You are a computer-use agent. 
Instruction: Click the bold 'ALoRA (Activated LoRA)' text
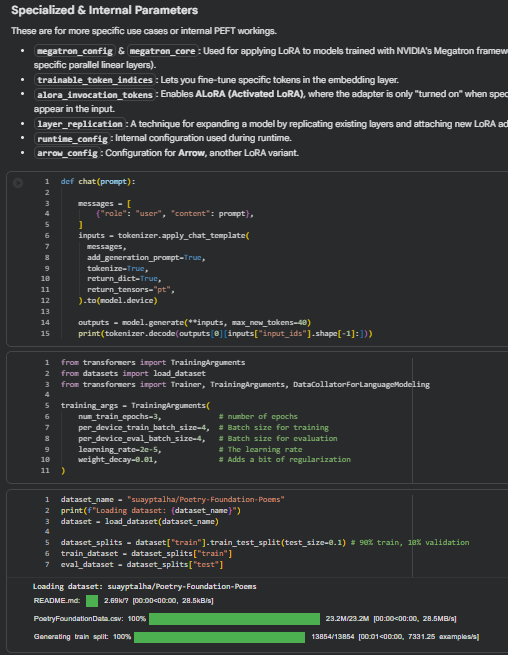[250, 94]
